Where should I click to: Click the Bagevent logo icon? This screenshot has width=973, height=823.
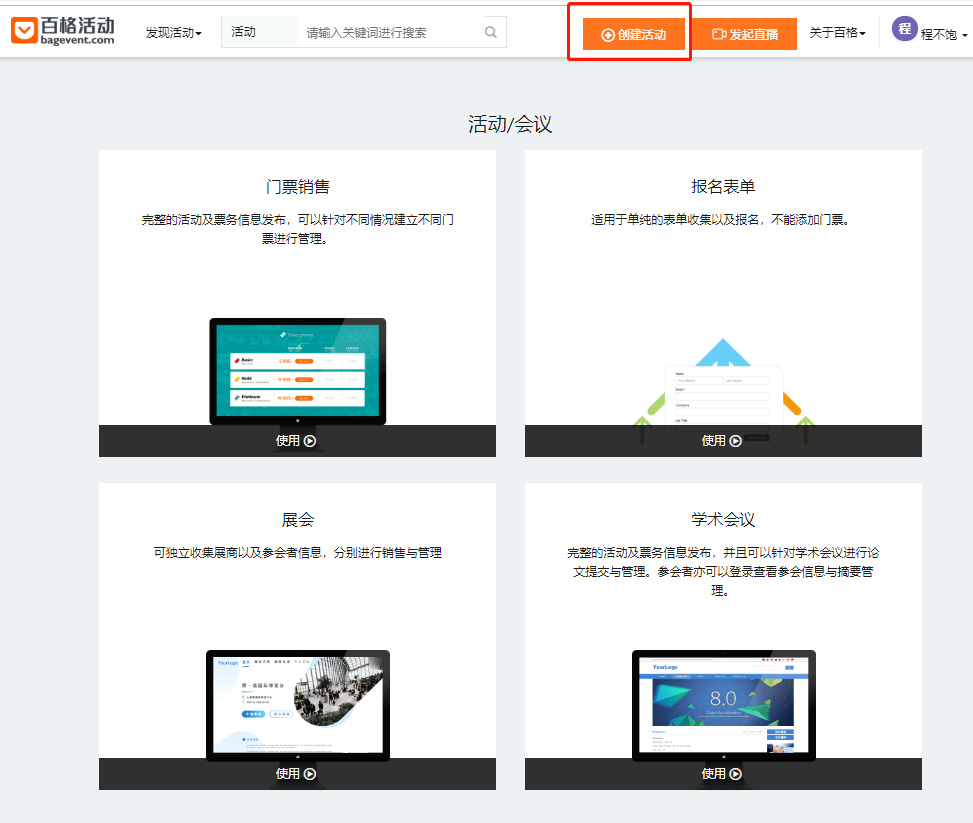(x=25, y=31)
